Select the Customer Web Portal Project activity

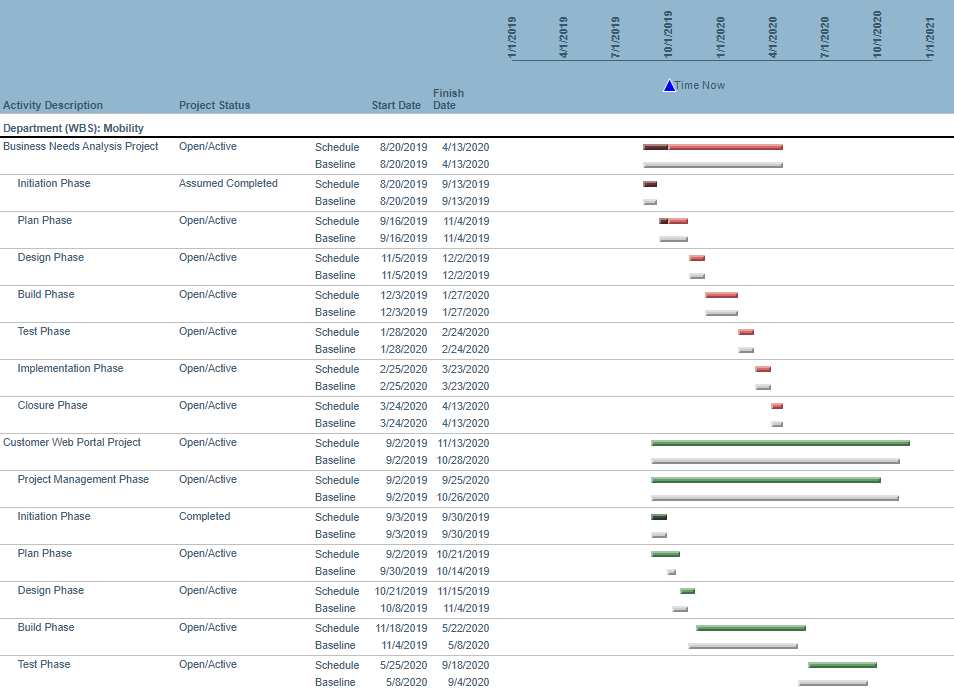[72, 443]
